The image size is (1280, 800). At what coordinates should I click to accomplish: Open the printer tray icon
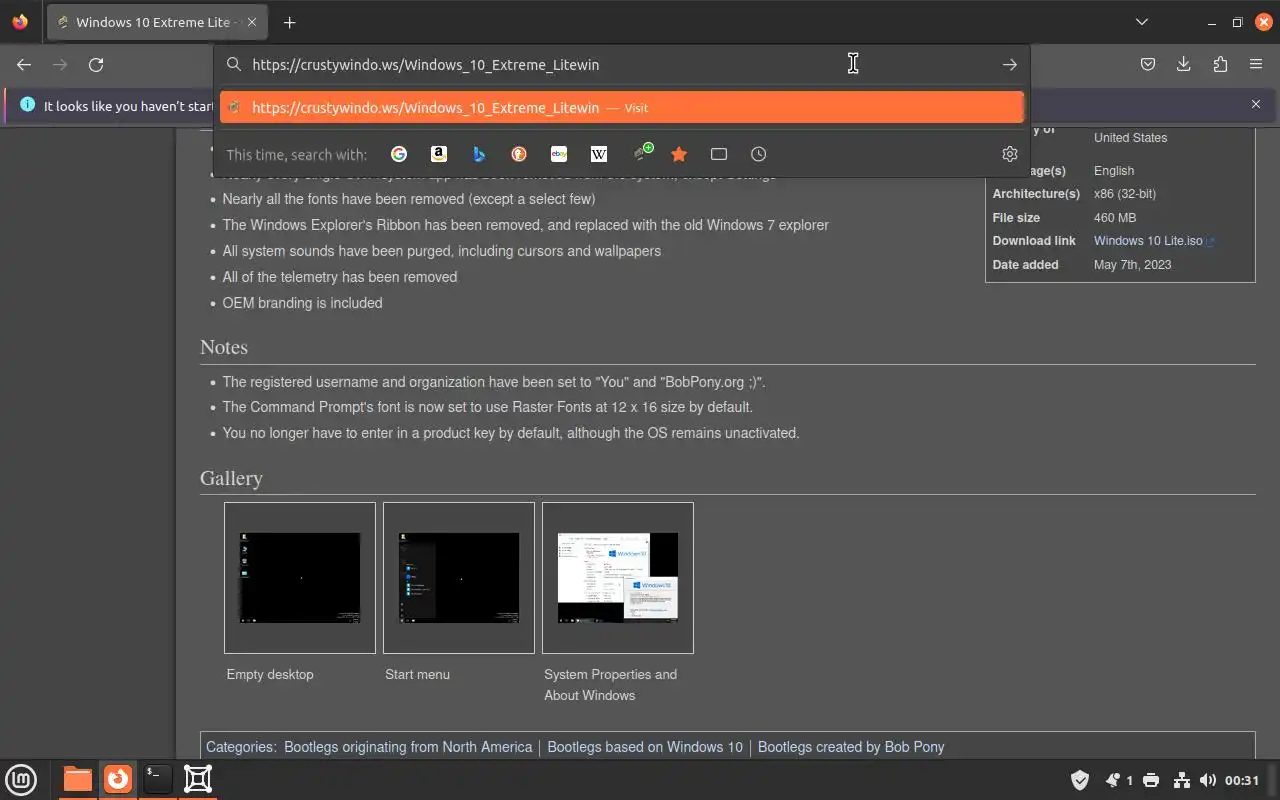click(x=1151, y=780)
